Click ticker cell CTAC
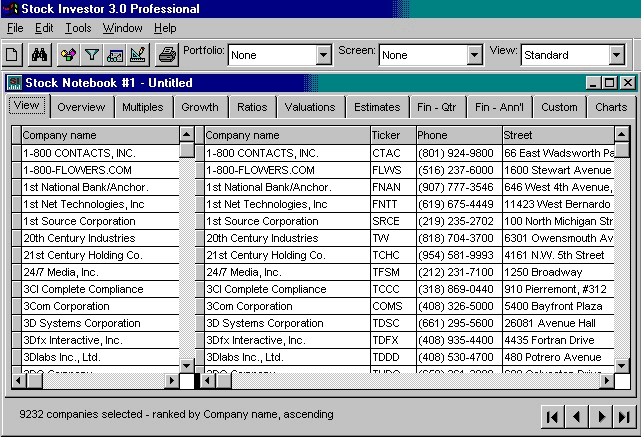Image resolution: width=641 pixels, height=437 pixels. 392,153
